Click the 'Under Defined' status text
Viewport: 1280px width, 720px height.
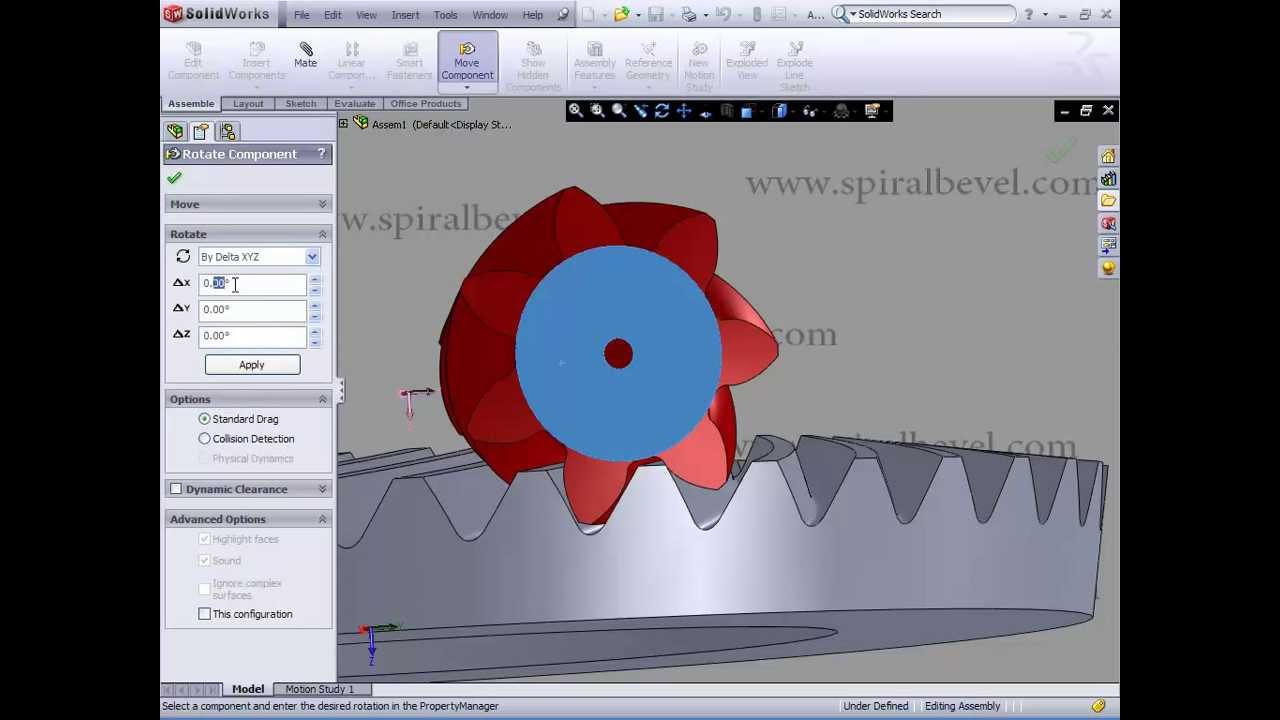(875, 706)
